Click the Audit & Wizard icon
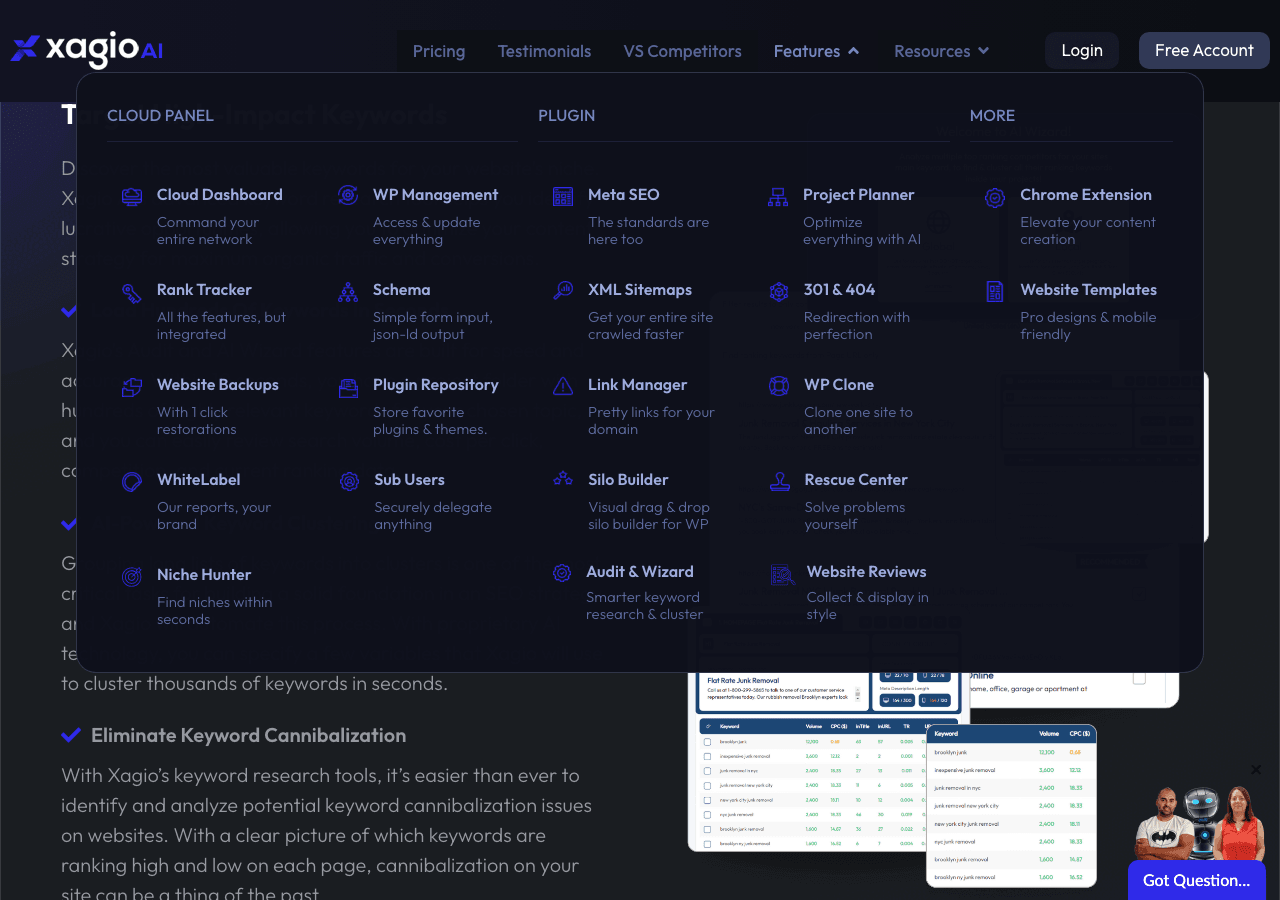Image resolution: width=1280 pixels, height=900 pixels. (563, 573)
